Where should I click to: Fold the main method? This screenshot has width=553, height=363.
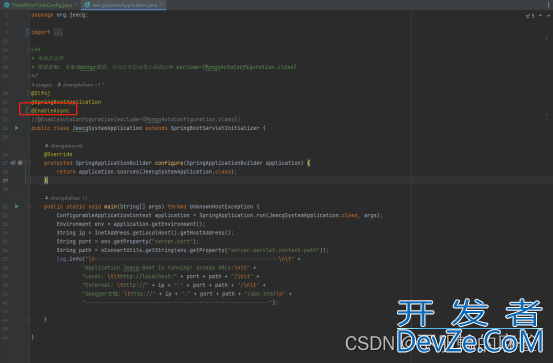coord(29,207)
